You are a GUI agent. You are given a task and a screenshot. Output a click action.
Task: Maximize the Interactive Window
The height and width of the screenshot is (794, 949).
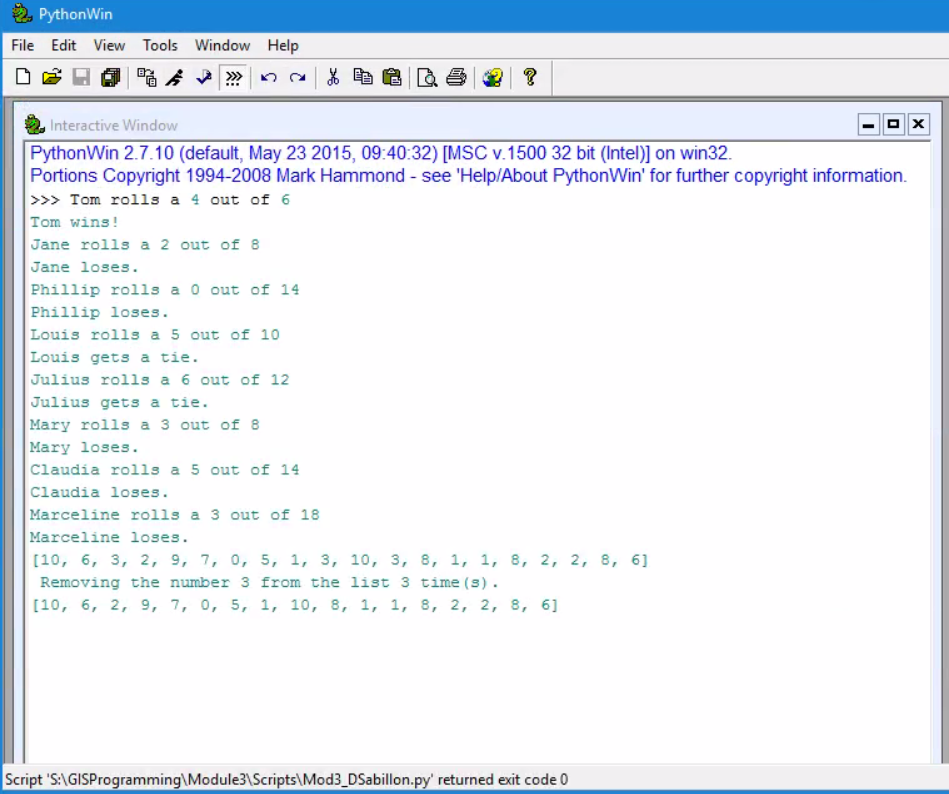[893, 125]
